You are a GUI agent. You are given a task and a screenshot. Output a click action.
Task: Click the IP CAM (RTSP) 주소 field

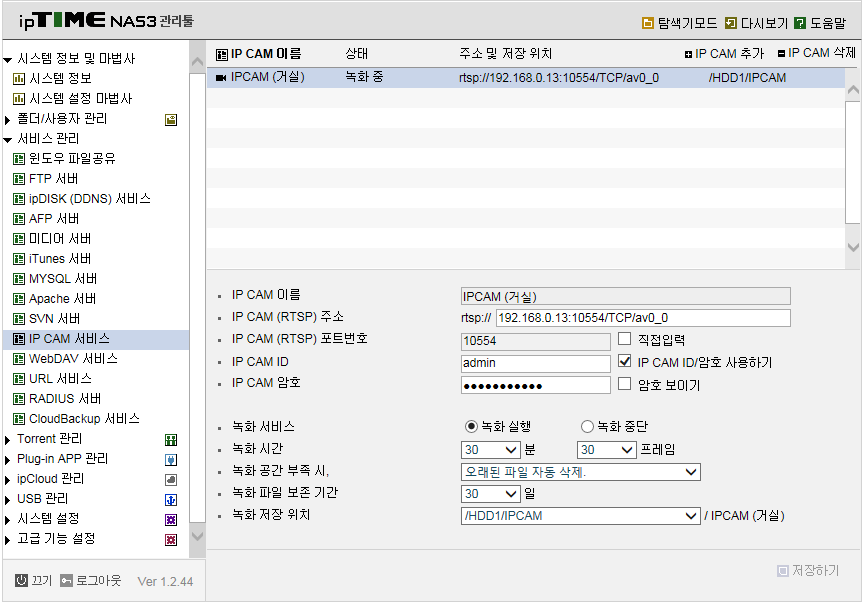[643, 318]
